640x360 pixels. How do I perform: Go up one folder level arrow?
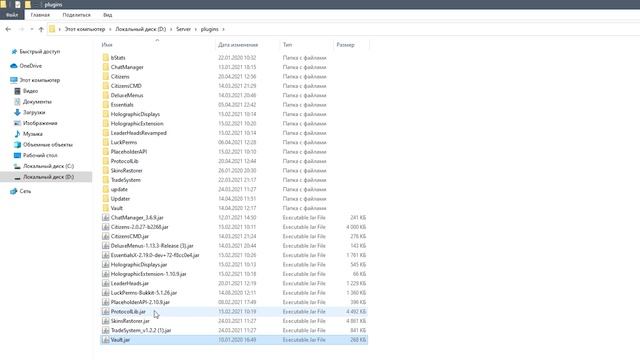[41, 29]
